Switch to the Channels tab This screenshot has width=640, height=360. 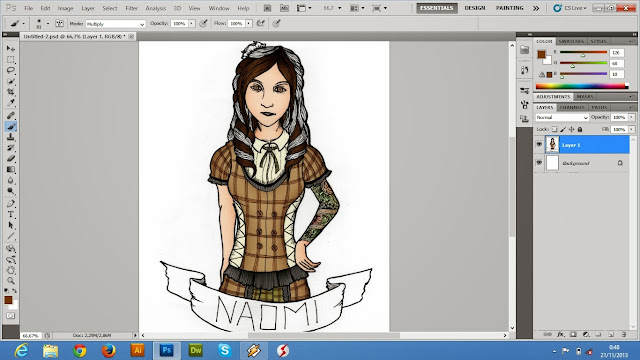tap(572, 107)
